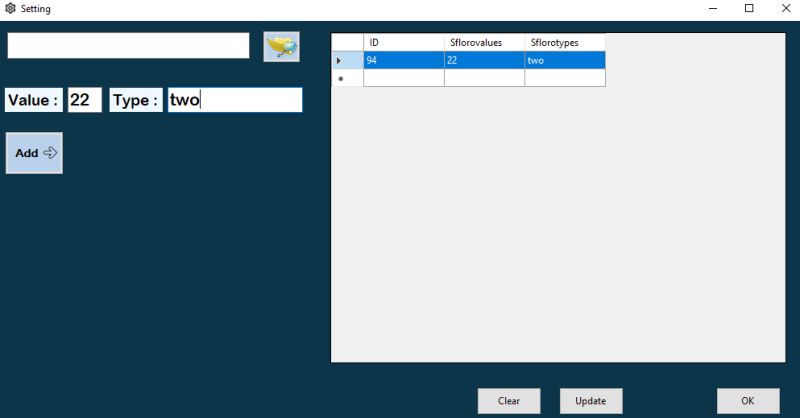Click the Value : label
800x418 pixels.
(x=34, y=100)
